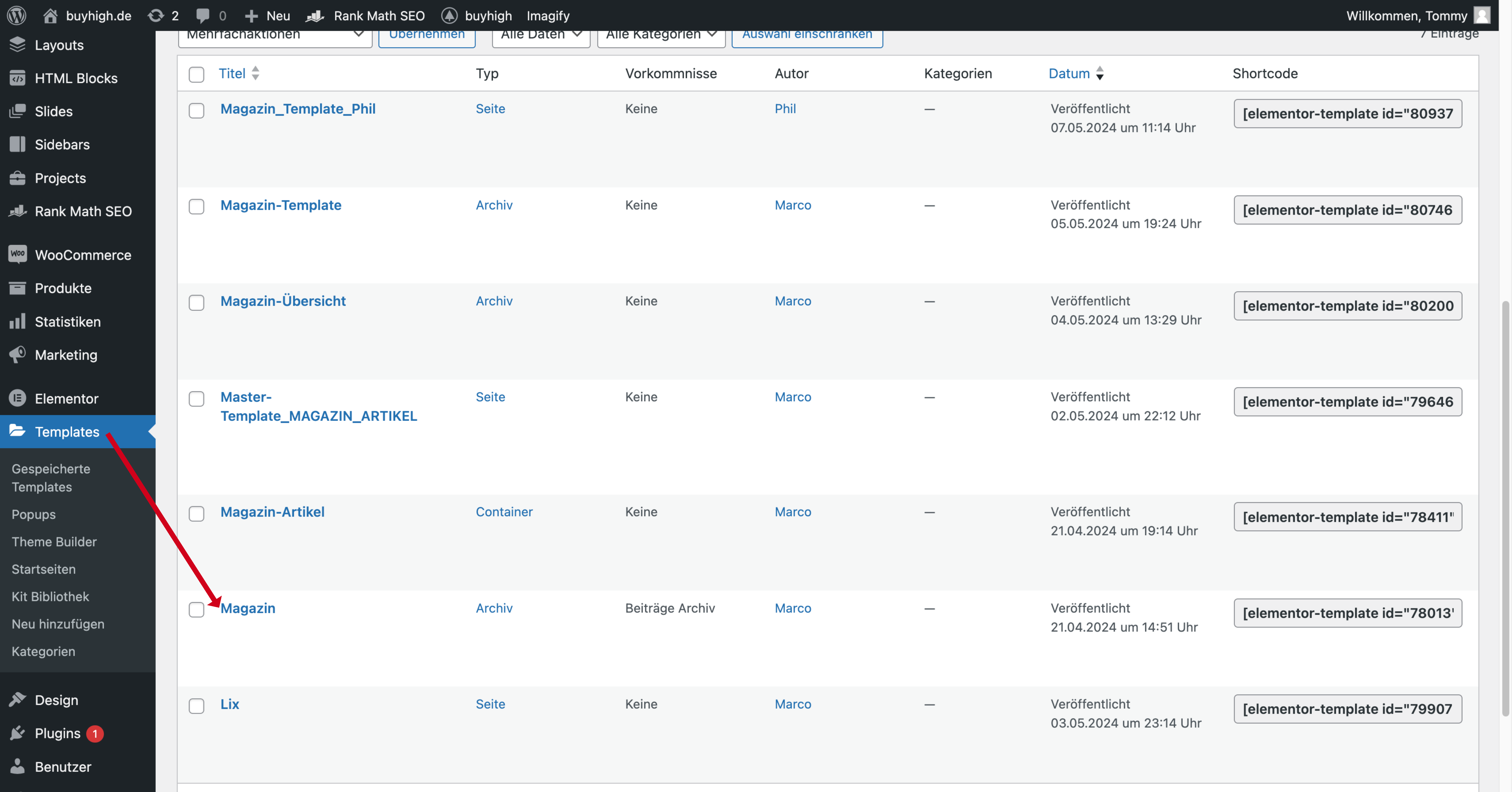Click the Marketing megaphone icon
Screen dimensions: 1512x792
pos(18,354)
